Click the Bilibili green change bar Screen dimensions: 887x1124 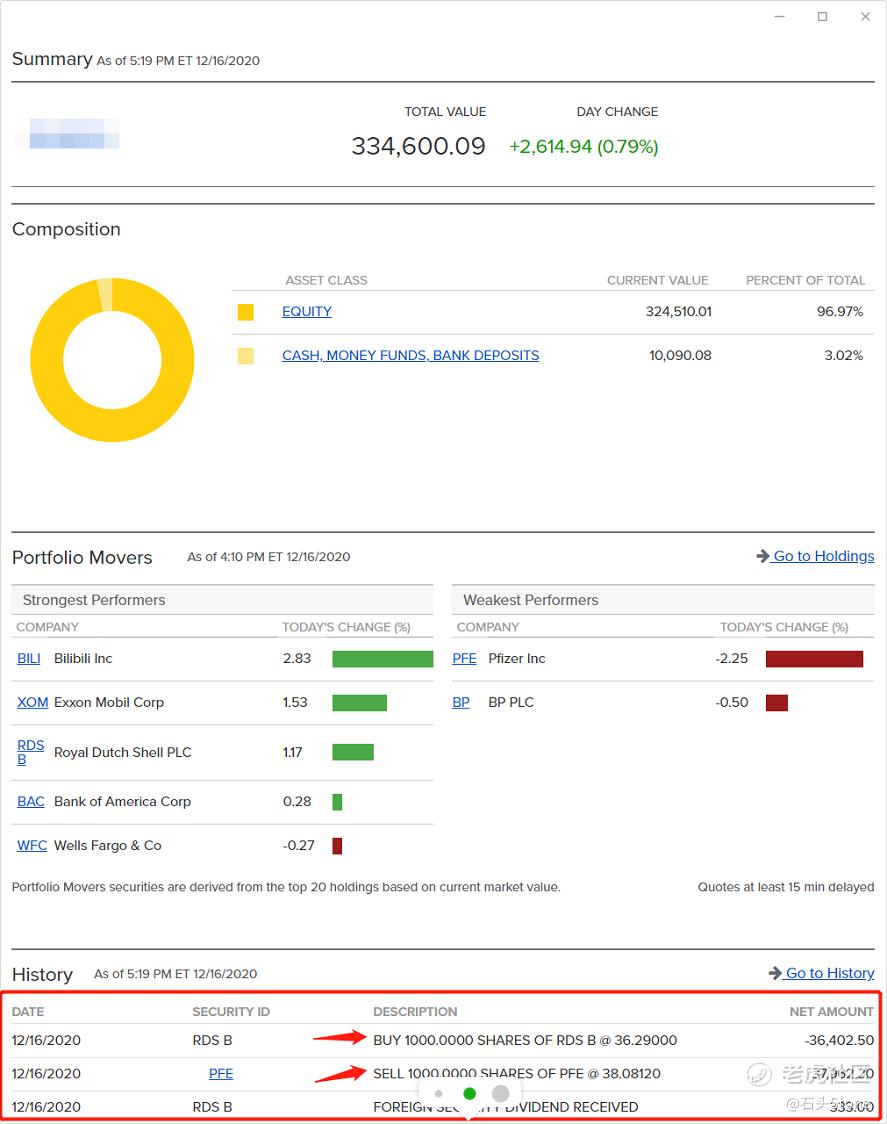(x=382, y=659)
